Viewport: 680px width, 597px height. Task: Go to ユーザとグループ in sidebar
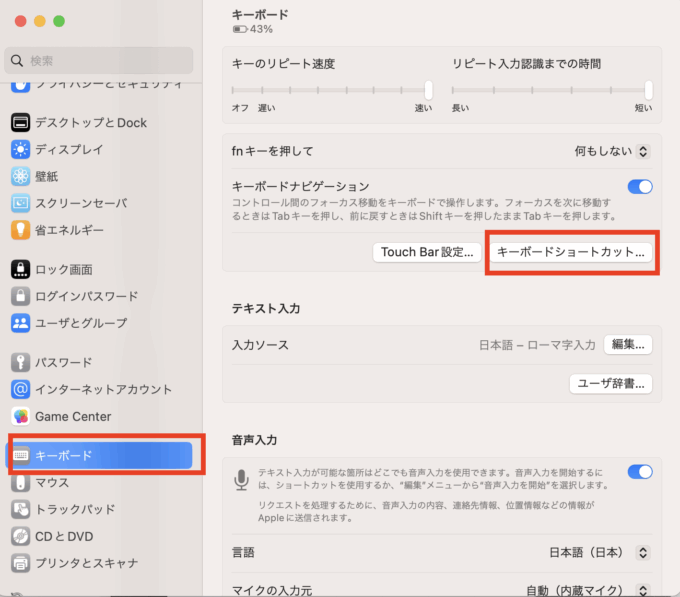pyautogui.click(x=80, y=323)
